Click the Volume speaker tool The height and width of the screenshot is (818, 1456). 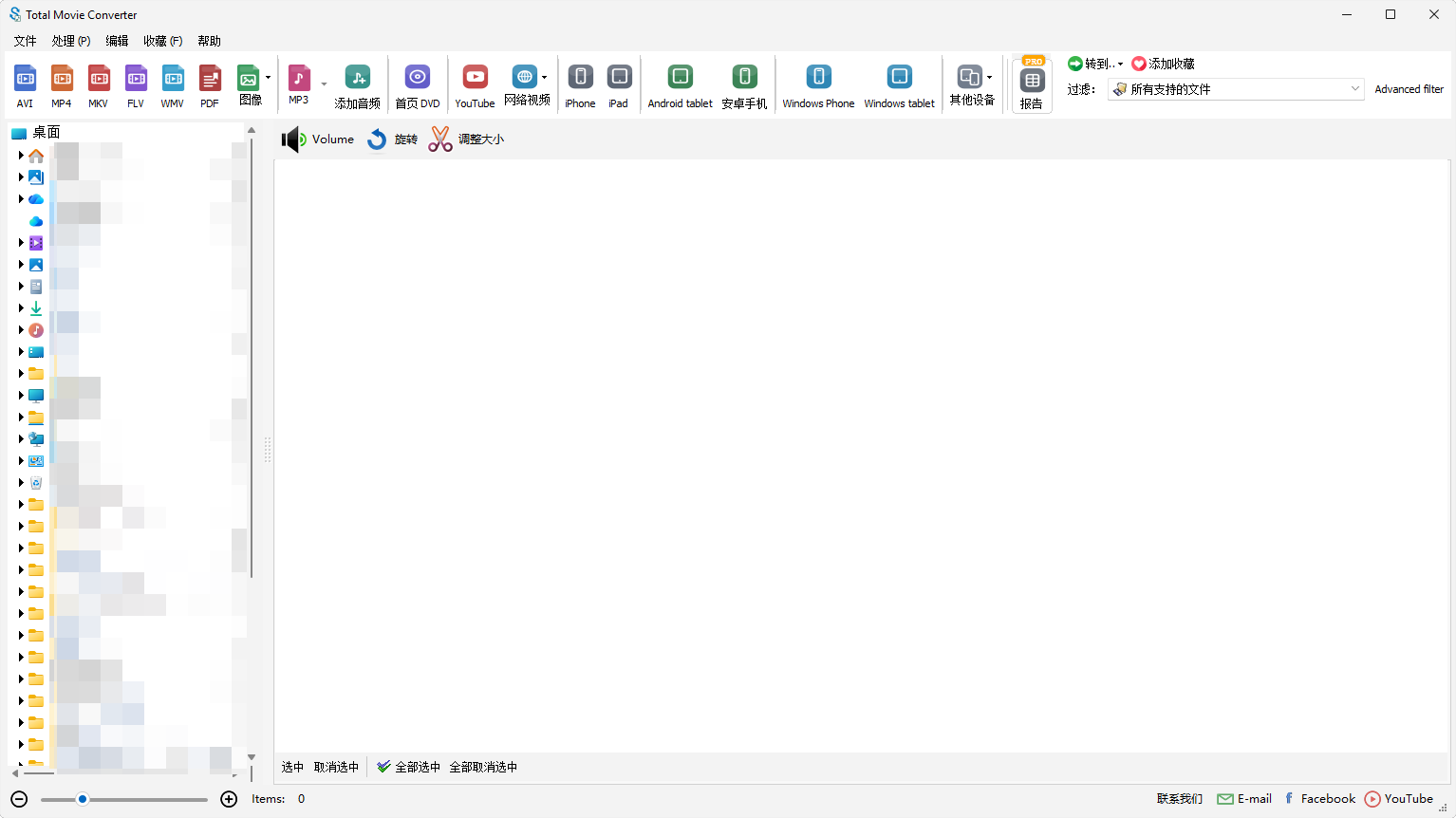318,139
